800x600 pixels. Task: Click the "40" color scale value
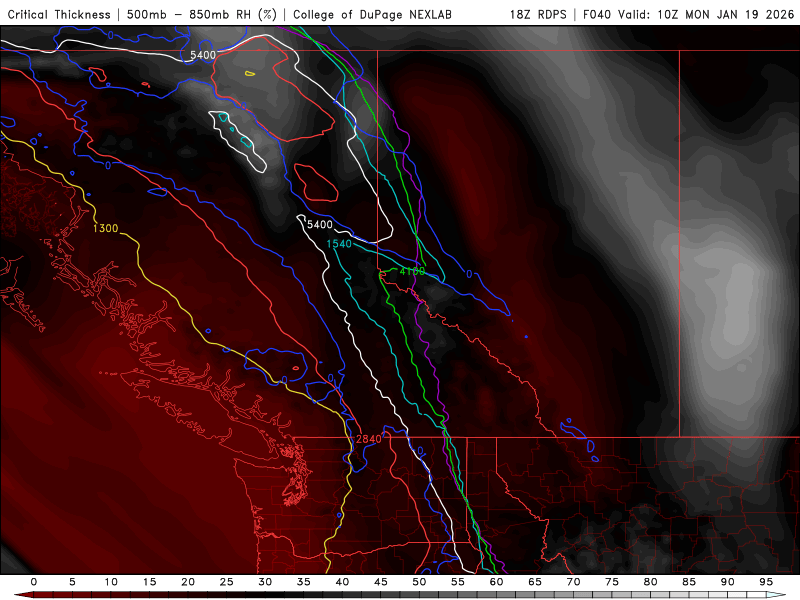342,582
